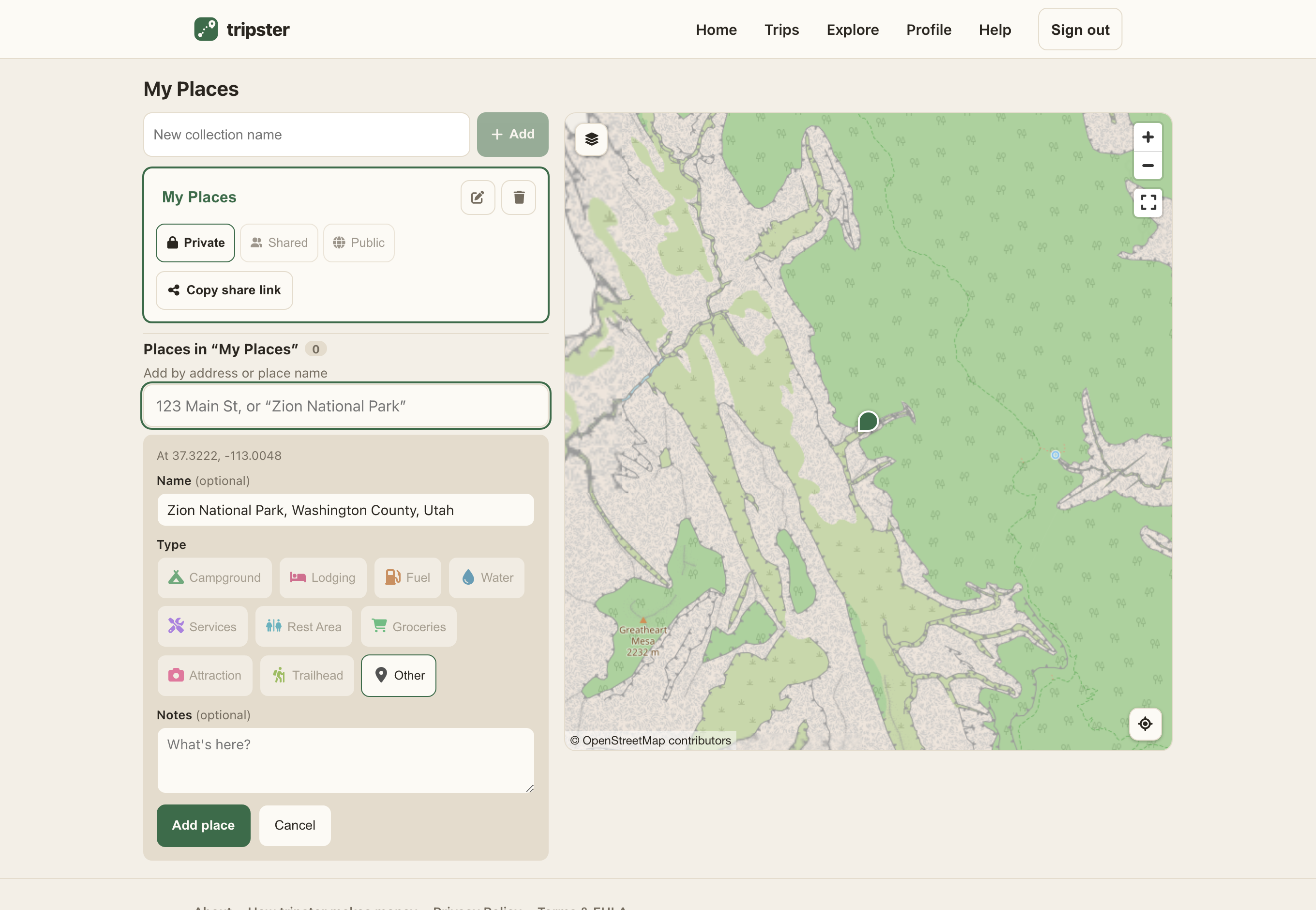
Task: Enter fullscreen map view
Action: point(1148,202)
